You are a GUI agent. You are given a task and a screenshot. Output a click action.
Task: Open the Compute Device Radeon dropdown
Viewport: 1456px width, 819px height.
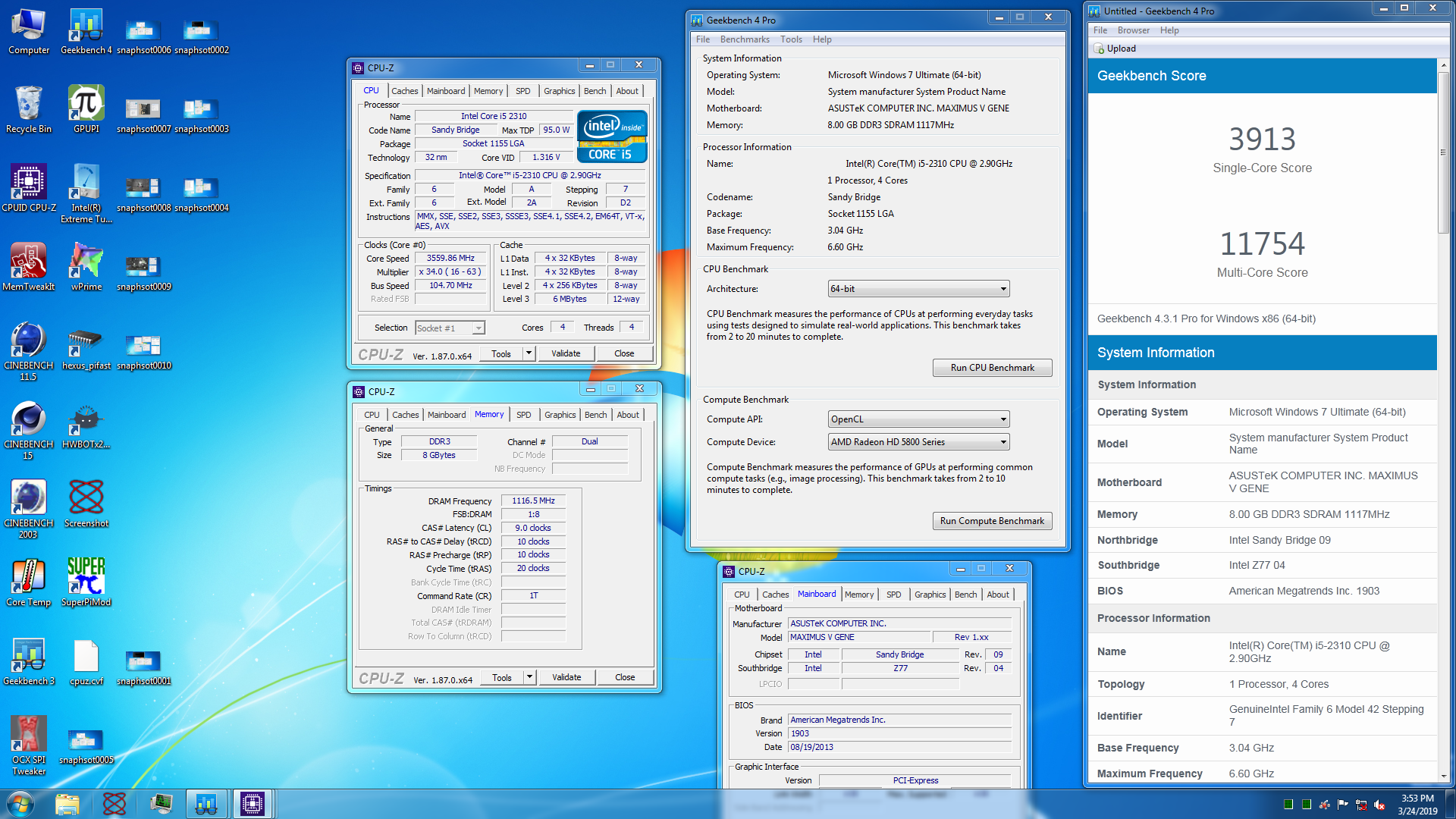pyautogui.click(x=918, y=442)
